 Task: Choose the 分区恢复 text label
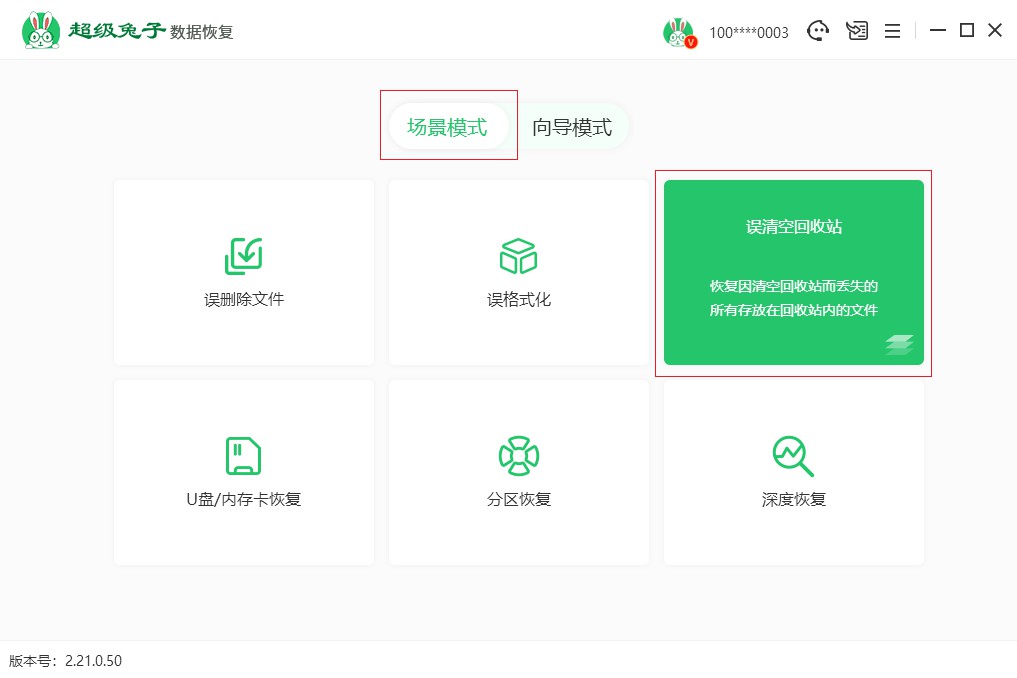pyautogui.click(x=518, y=499)
